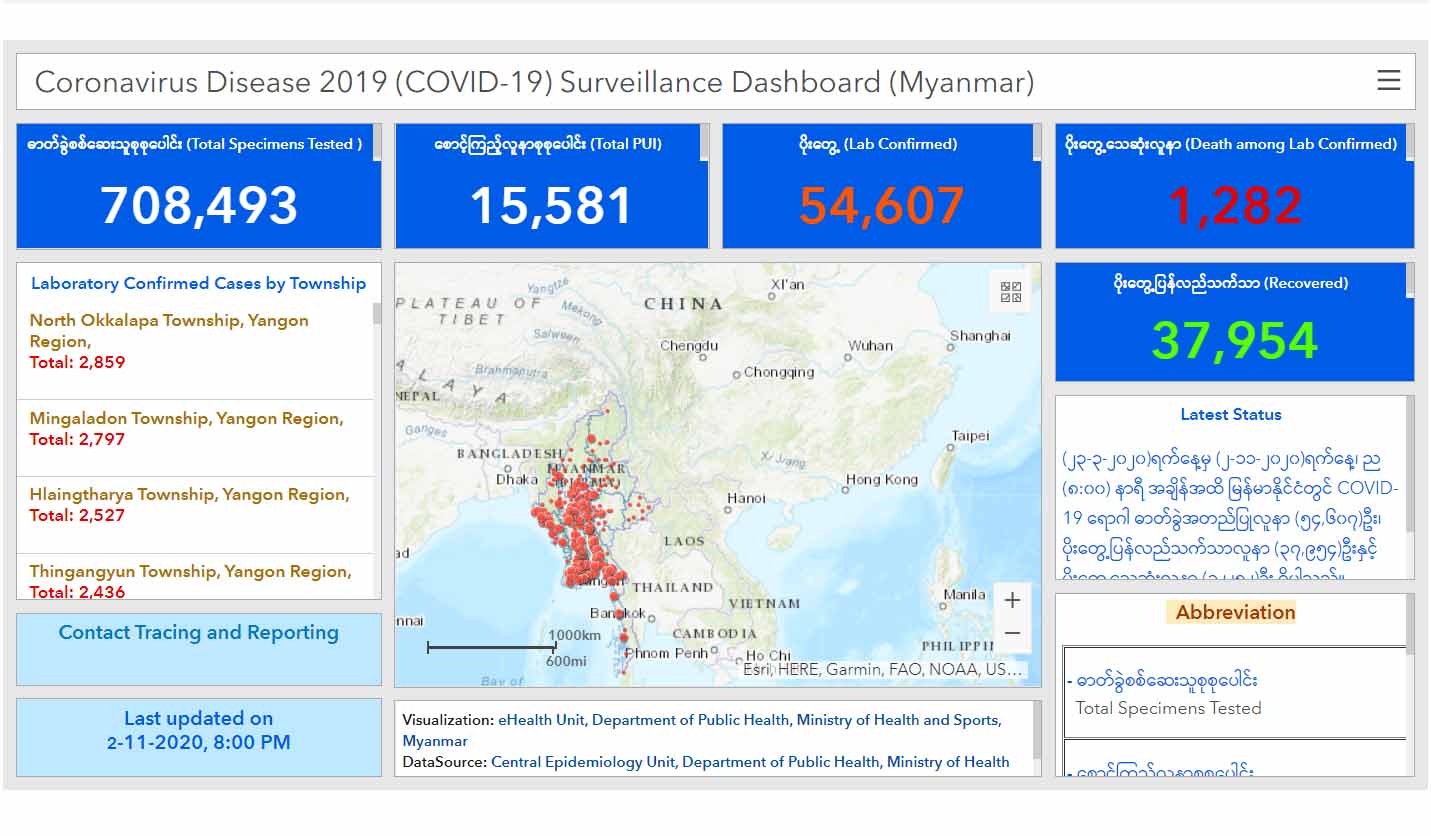1431x836 pixels.
Task: Toggle the basemap gallery icon on the map
Action: point(1011,292)
